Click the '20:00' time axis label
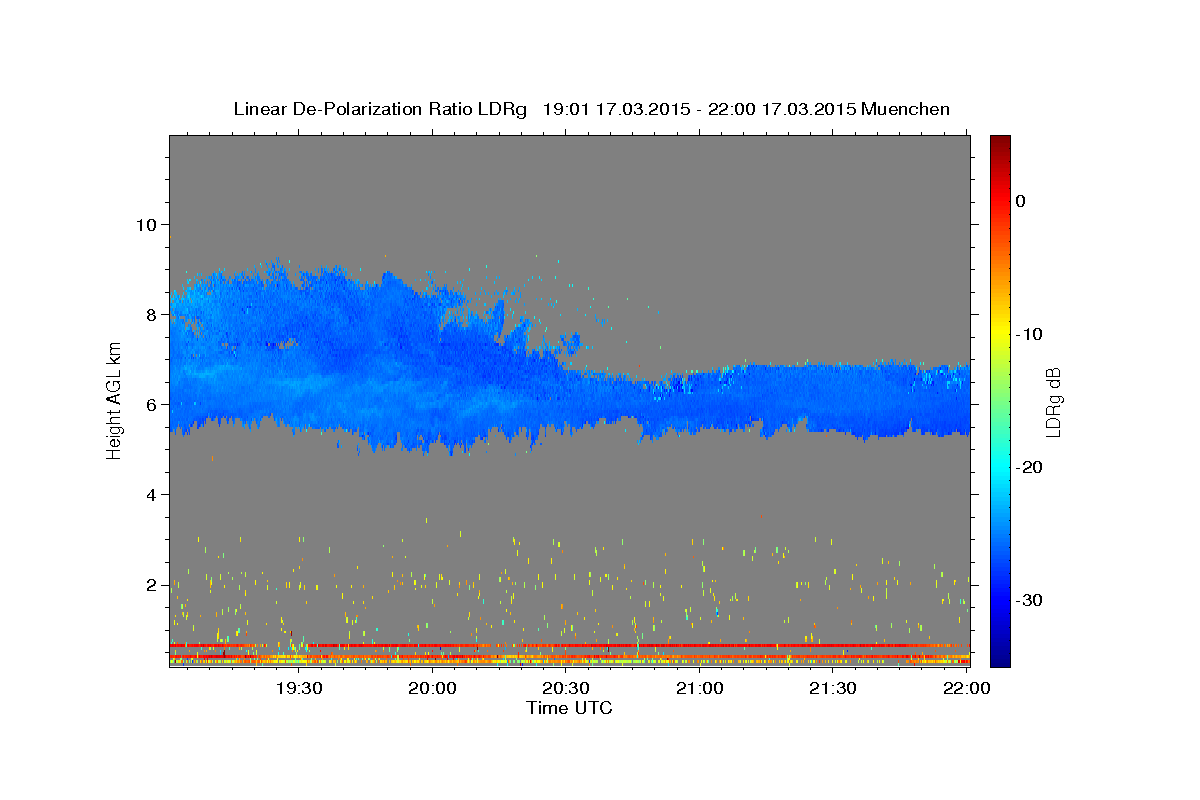 pos(433,688)
